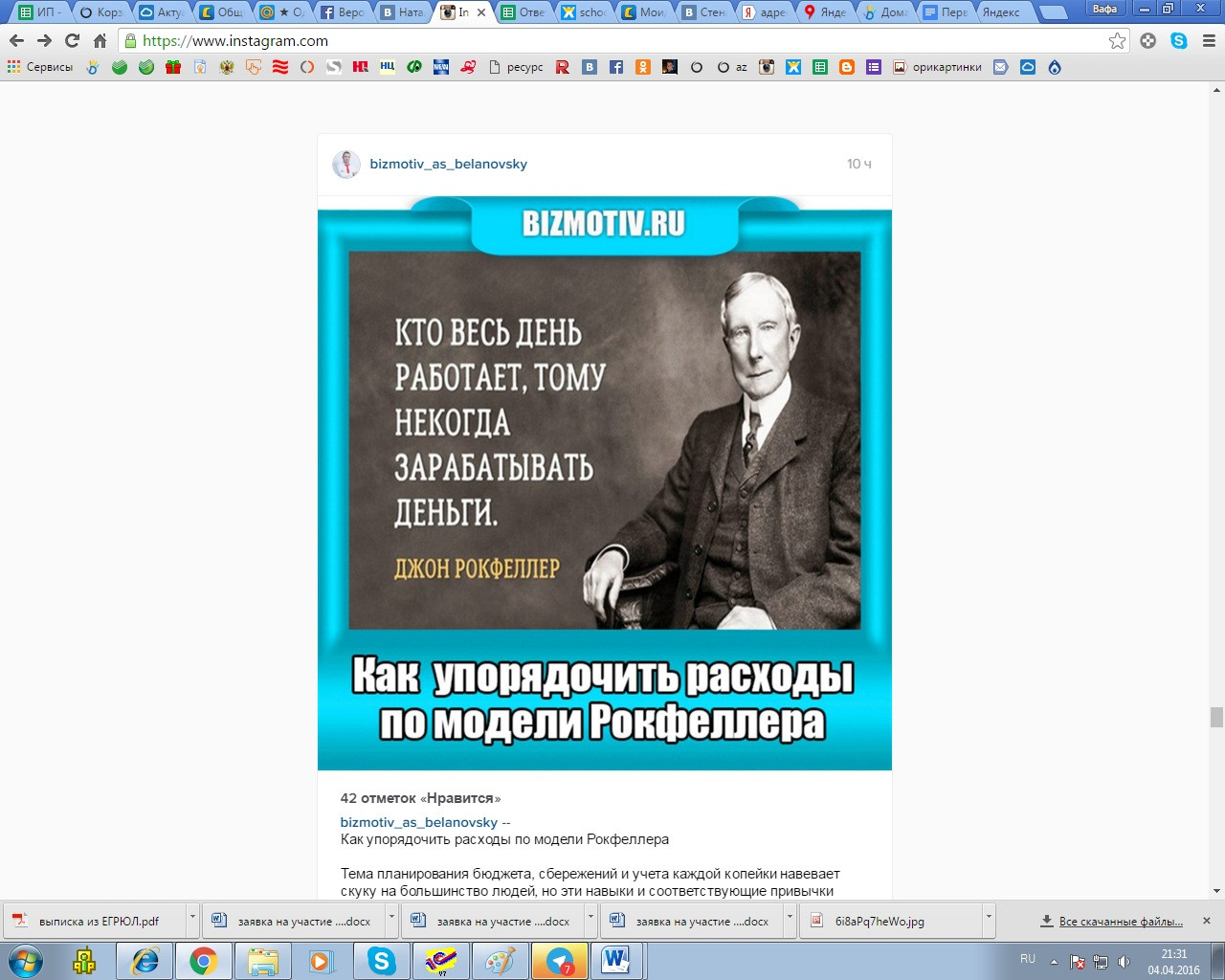Open the Chrome menu hamburger icon
The image size is (1225, 980).
tap(1209, 41)
